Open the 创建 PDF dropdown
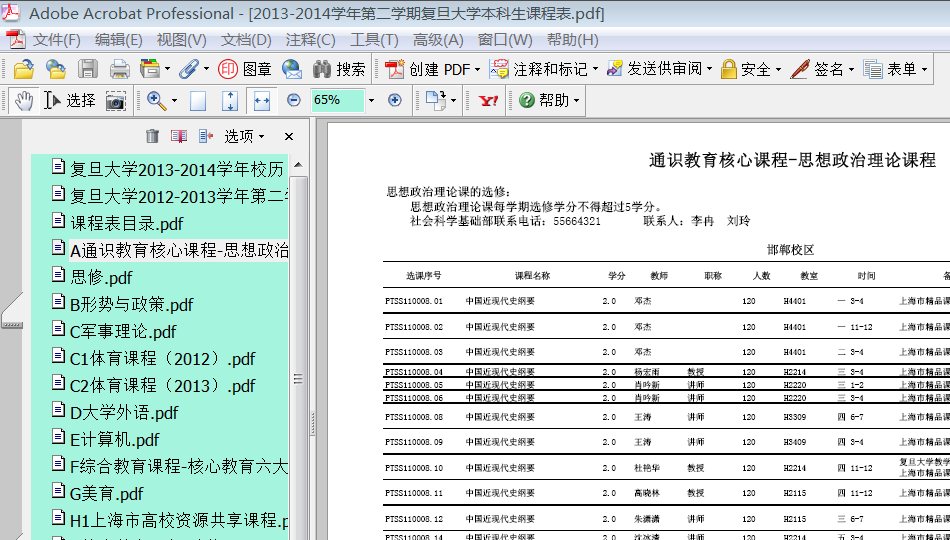Screen dimensions: 950x540 pyautogui.click(x=433, y=69)
